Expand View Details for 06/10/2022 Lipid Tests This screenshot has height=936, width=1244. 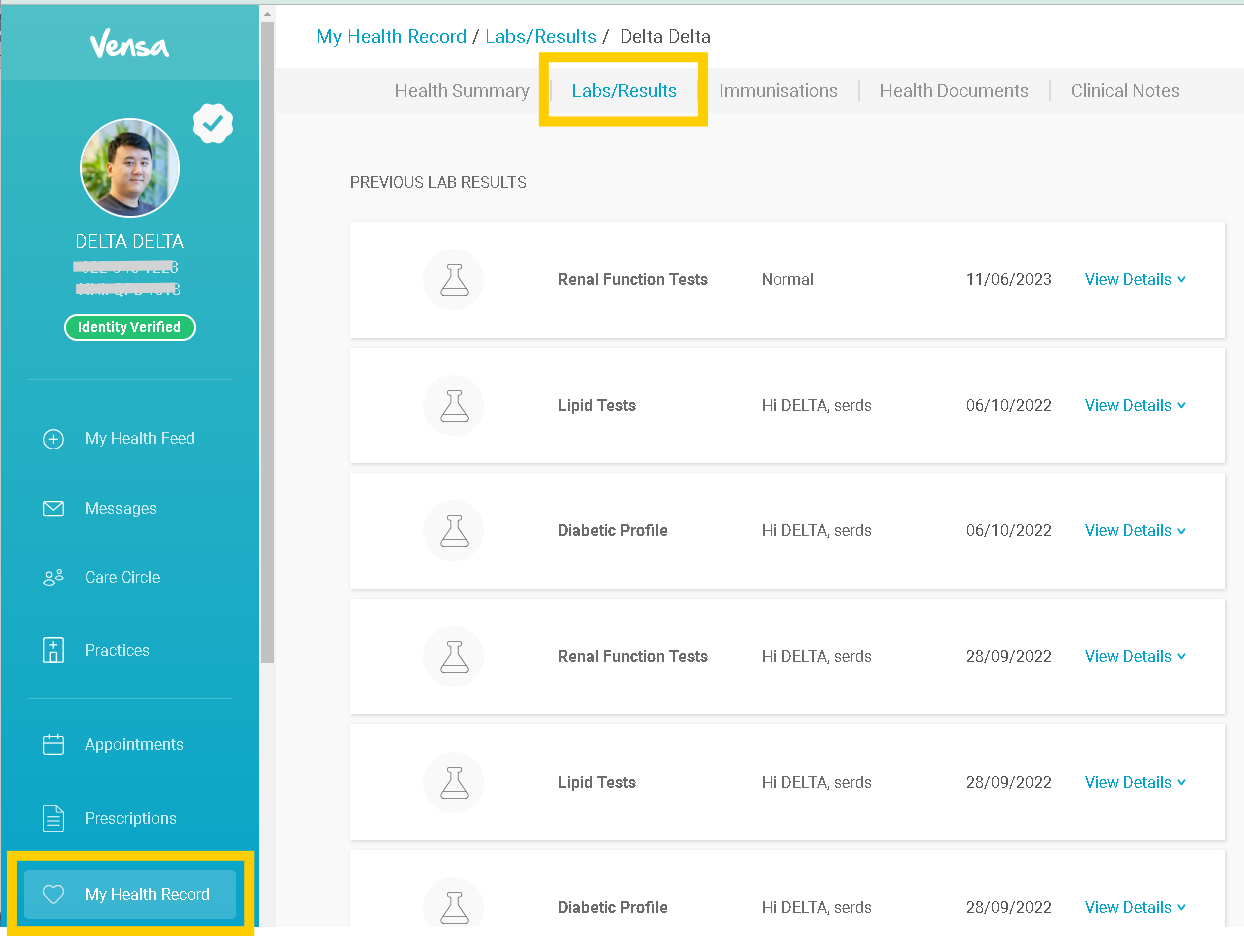1135,405
